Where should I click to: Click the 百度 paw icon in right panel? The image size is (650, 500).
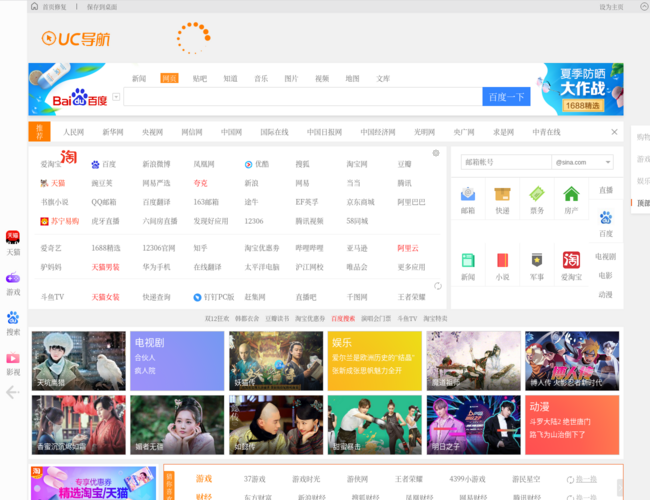pos(606,218)
